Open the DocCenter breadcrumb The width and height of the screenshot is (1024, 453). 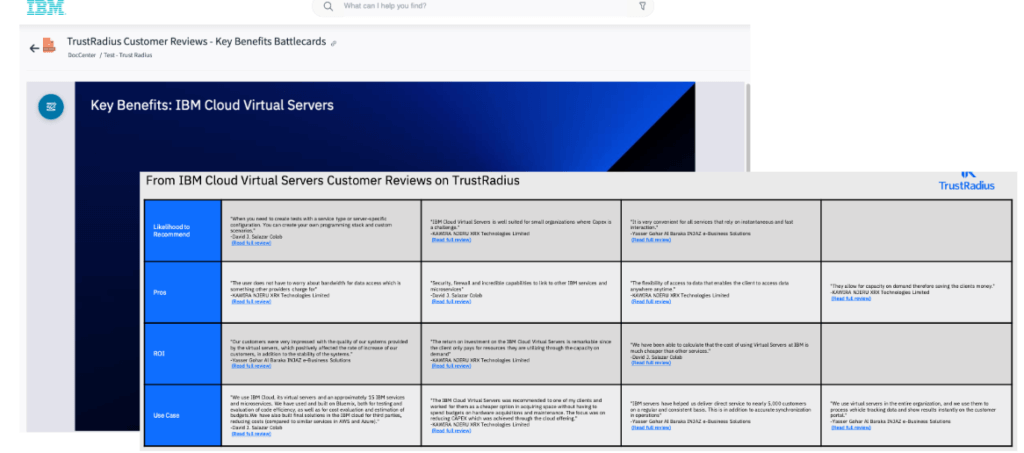coord(82,55)
